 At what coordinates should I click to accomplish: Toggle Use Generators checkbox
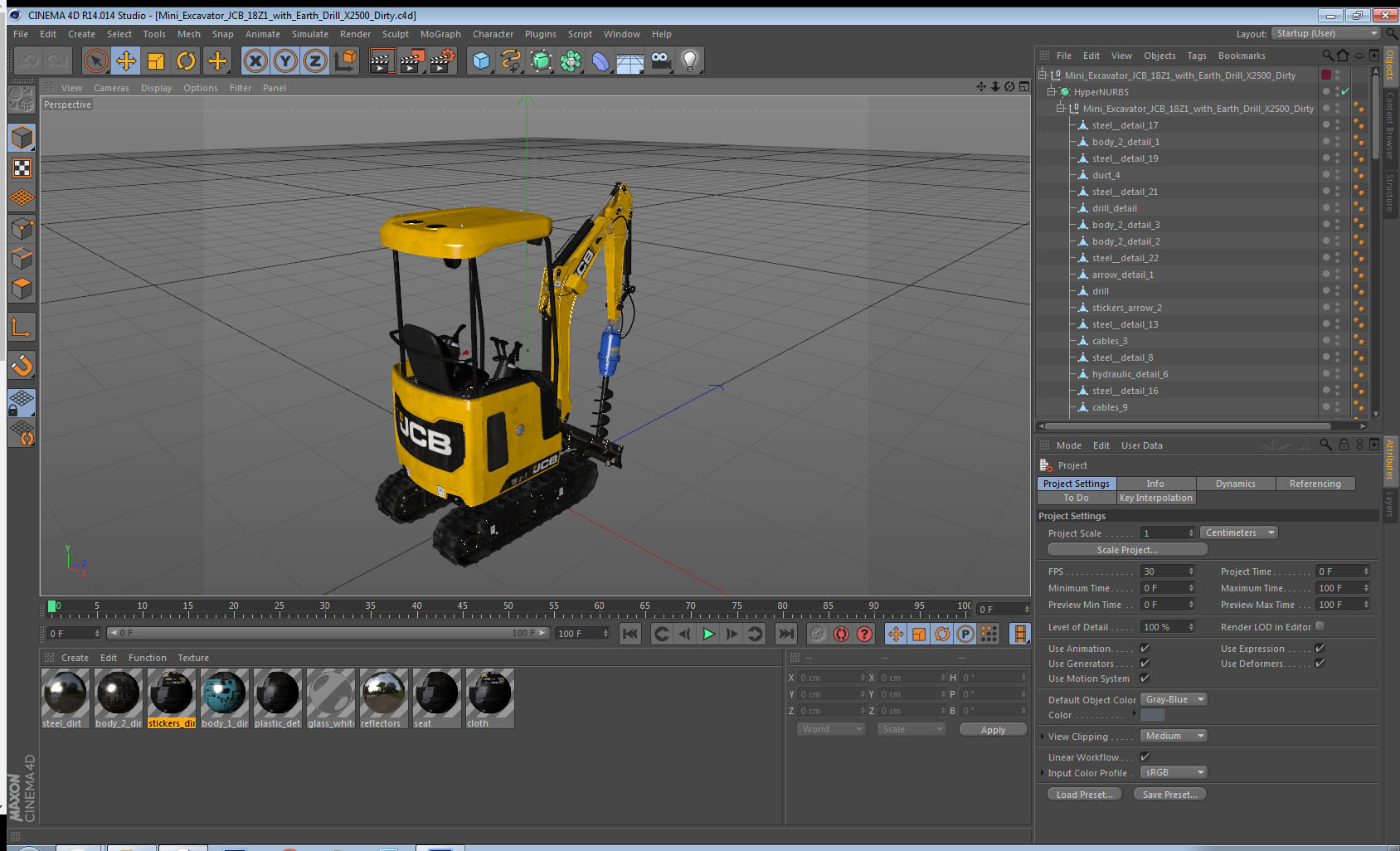tap(1145, 664)
